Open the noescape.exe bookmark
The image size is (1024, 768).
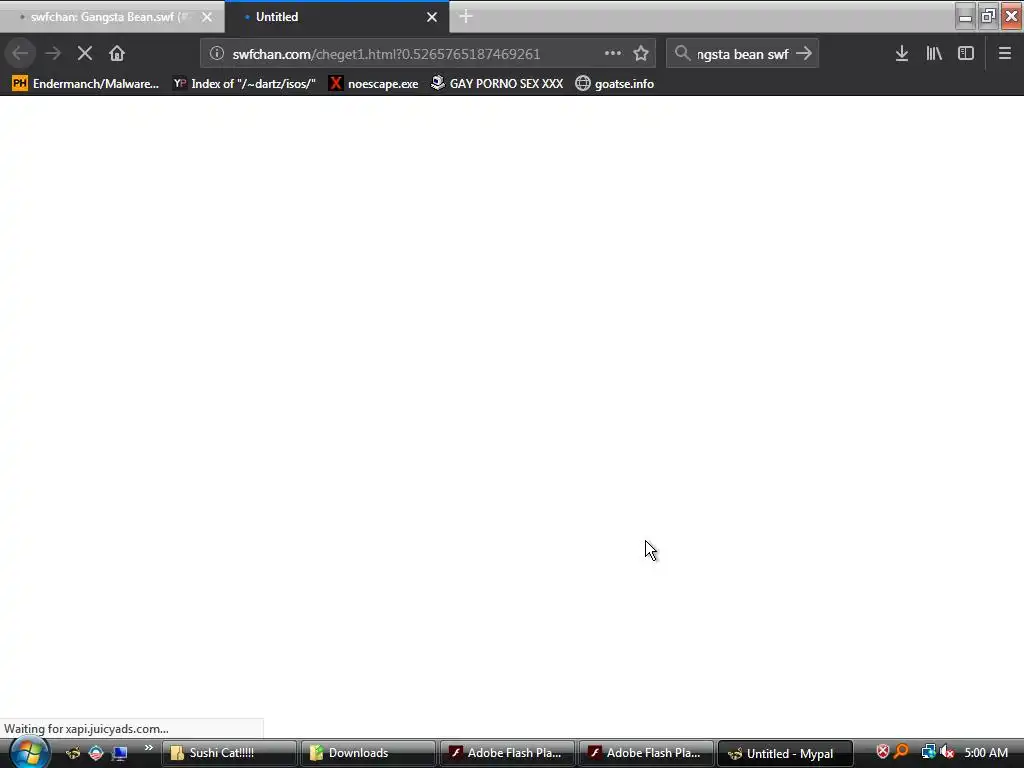click(x=374, y=84)
